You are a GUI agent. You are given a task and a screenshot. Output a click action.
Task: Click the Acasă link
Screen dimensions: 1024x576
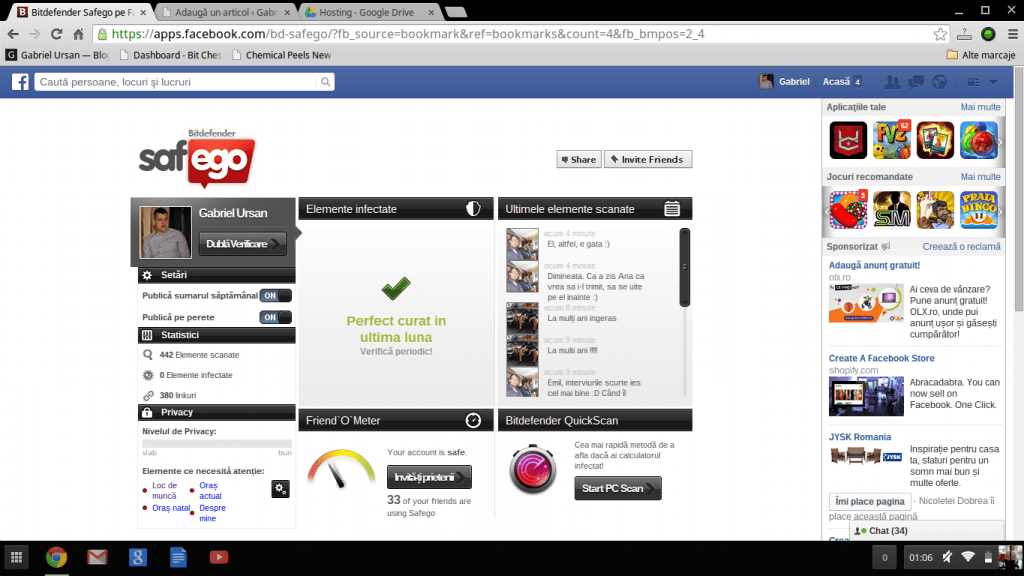click(836, 82)
